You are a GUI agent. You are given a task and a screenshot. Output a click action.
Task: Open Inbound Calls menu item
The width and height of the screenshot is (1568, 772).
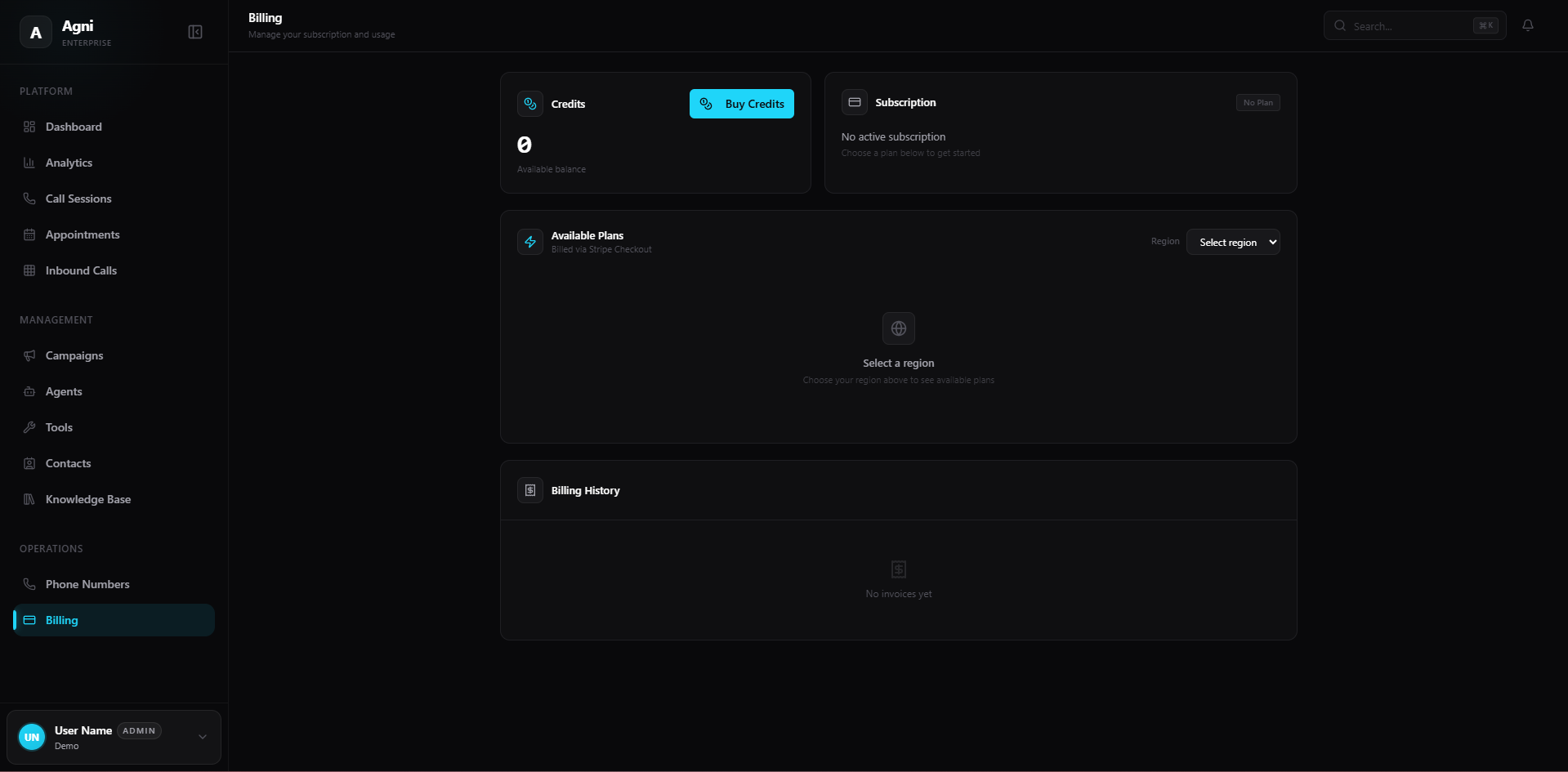coord(80,270)
